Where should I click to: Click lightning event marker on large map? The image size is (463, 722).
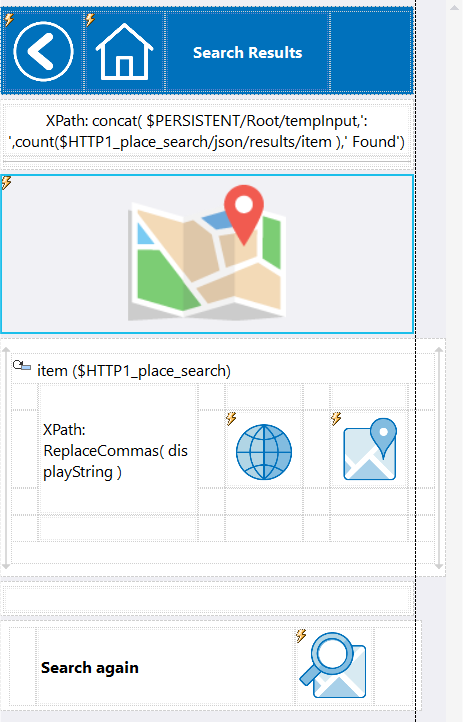[6, 182]
